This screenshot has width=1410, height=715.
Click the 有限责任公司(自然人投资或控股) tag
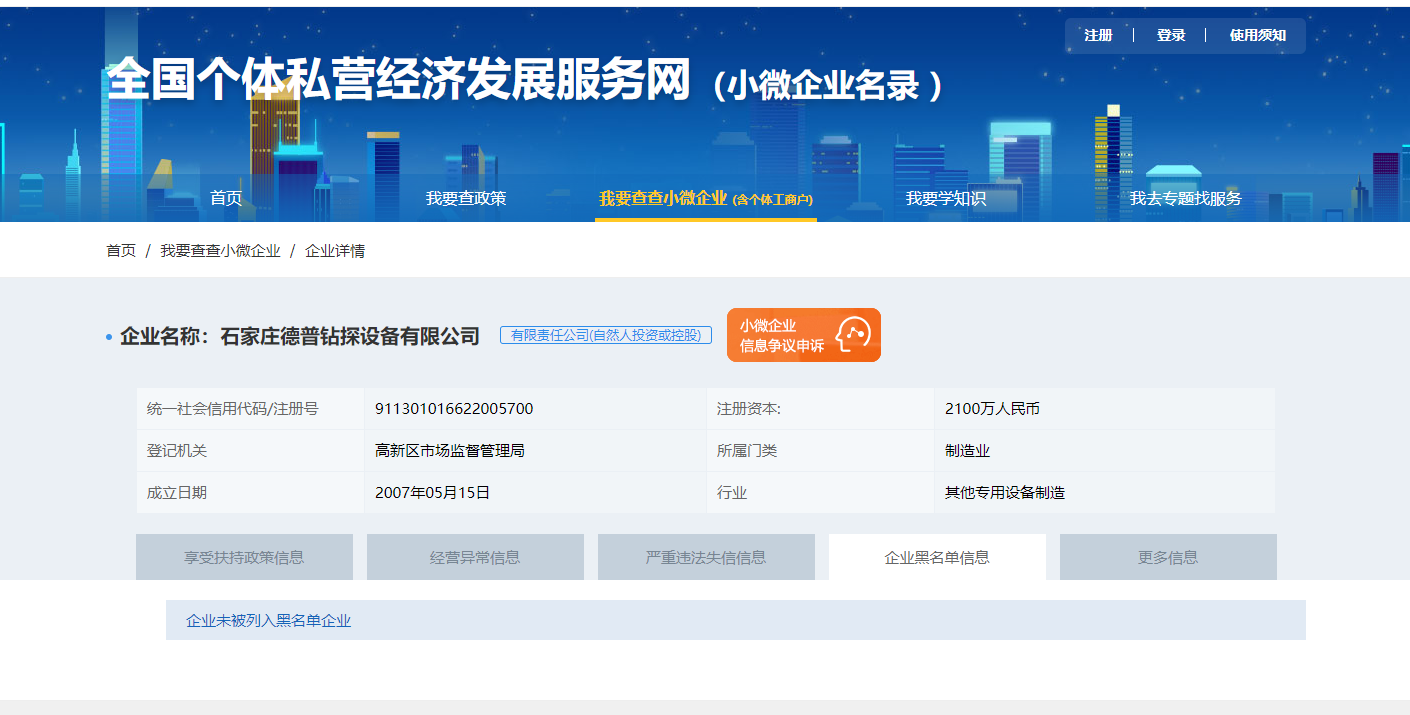point(606,335)
